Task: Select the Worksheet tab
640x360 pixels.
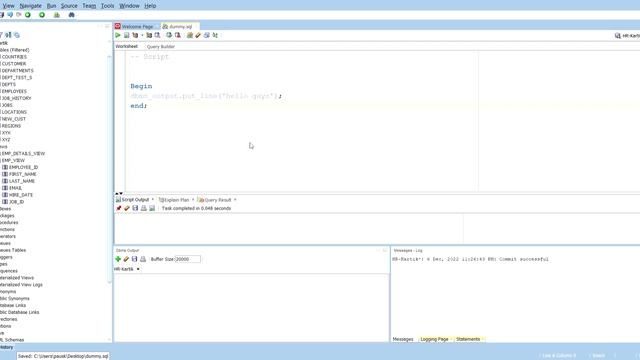Action: pyautogui.click(x=127, y=47)
